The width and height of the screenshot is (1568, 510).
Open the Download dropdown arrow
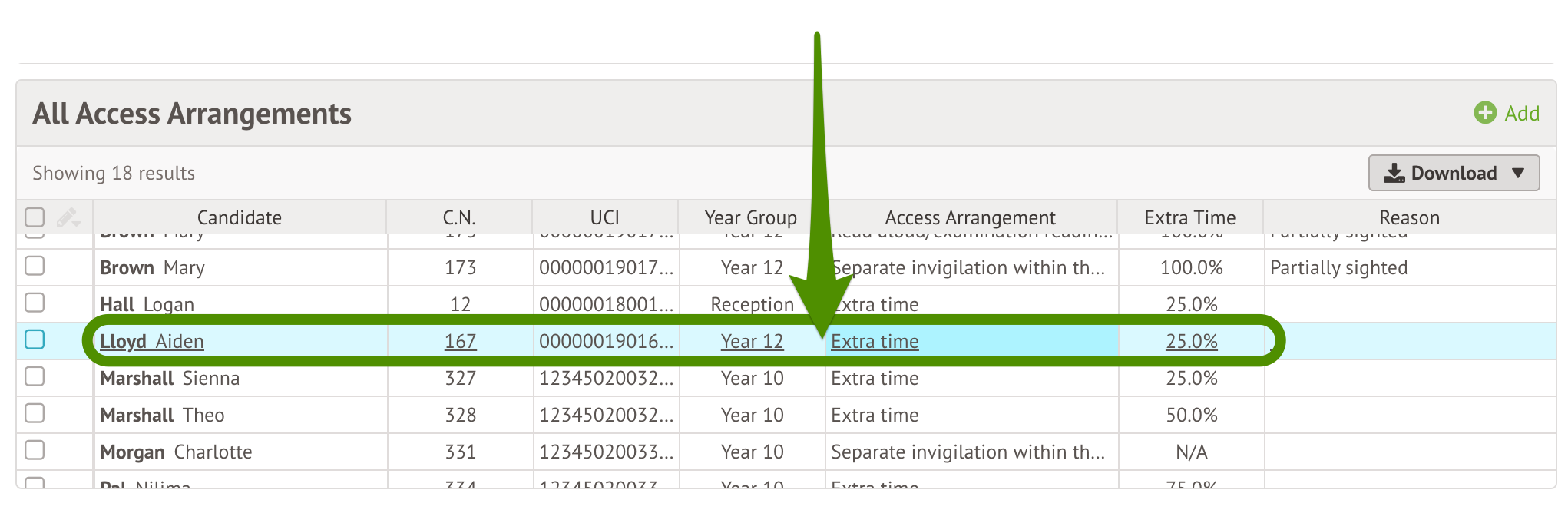[1518, 173]
